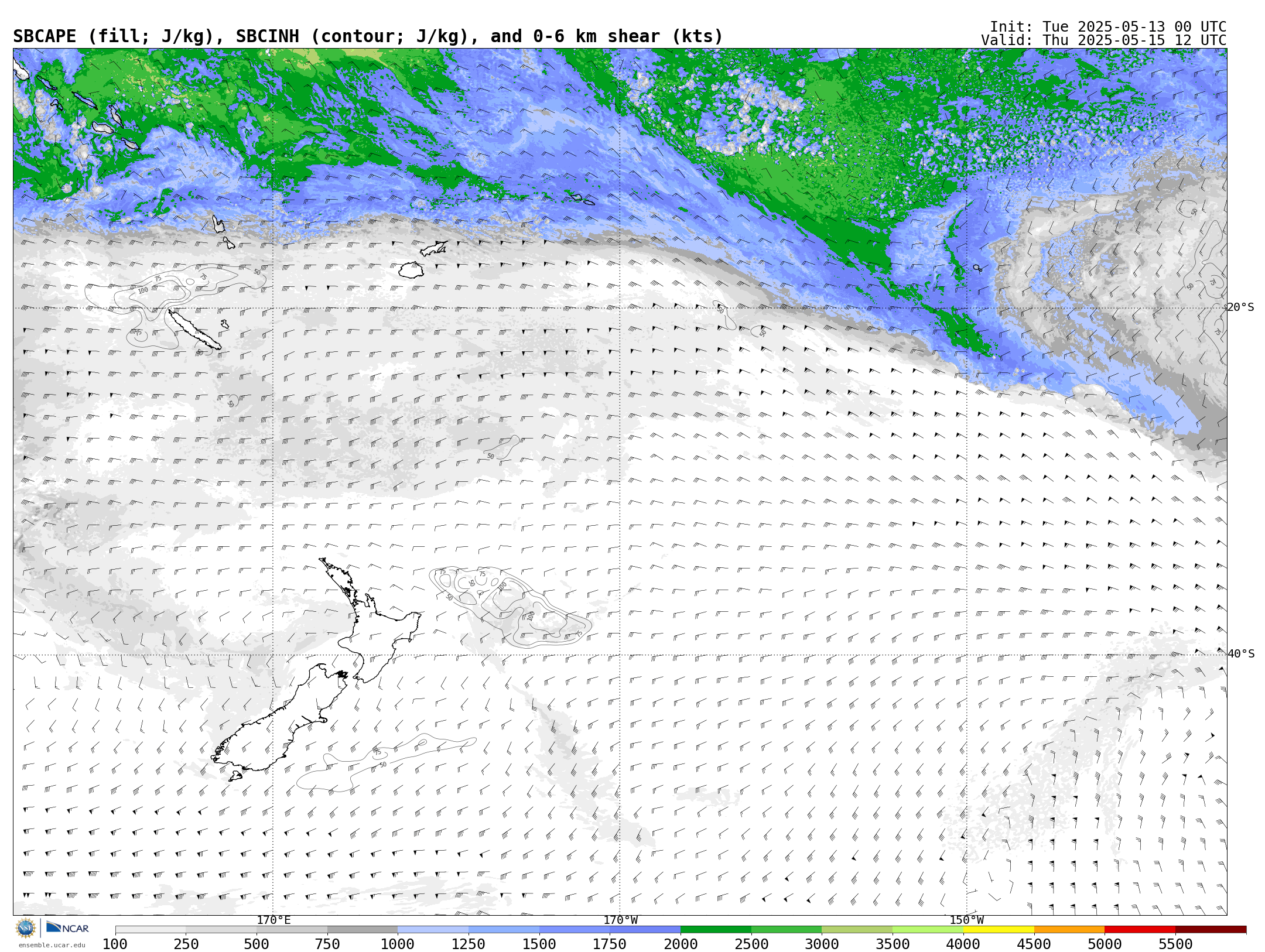Image resolution: width=1265 pixels, height=952 pixels.
Task: Click the colorbar label 5500
Action: (x=1176, y=944)
